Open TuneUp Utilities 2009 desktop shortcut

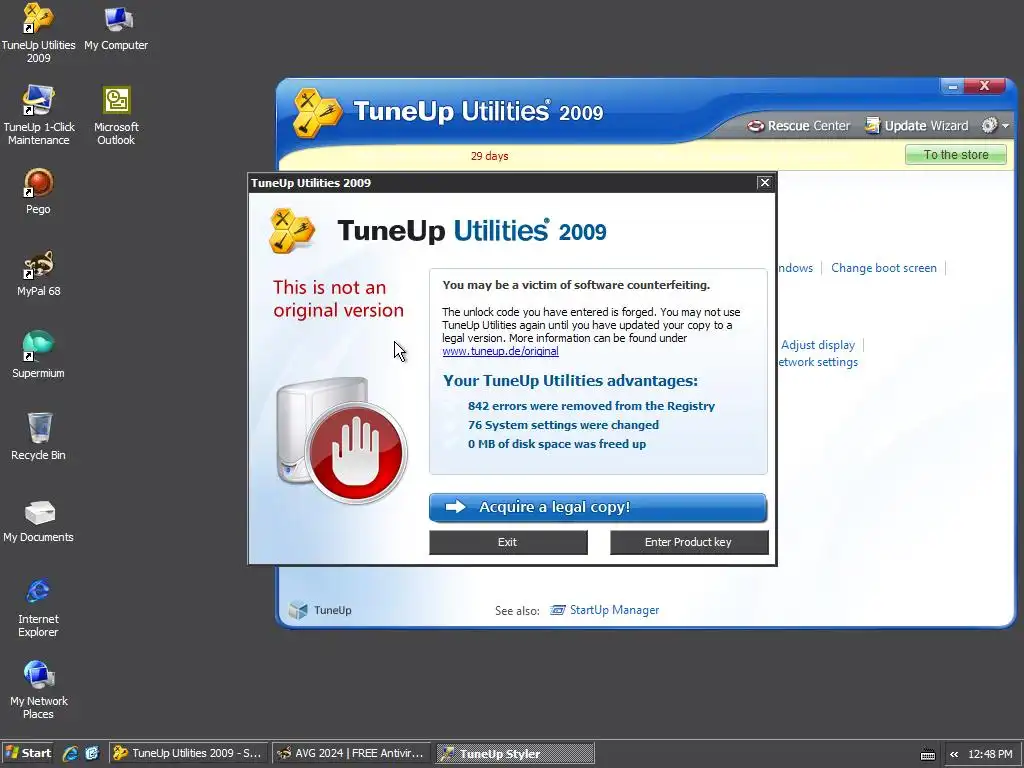[38, 33]
